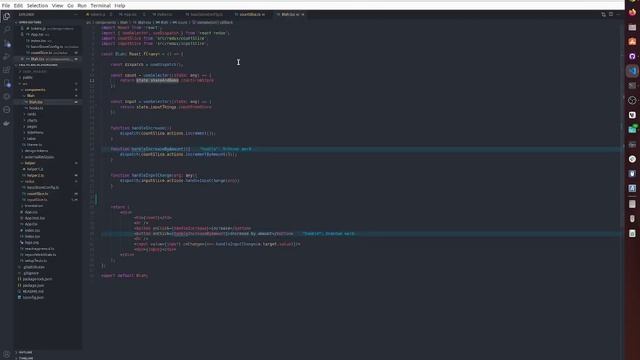The image size is (640, 360).
Task: Open reportWebVitals.ts in the file tree
Action: tap(40, 255)
